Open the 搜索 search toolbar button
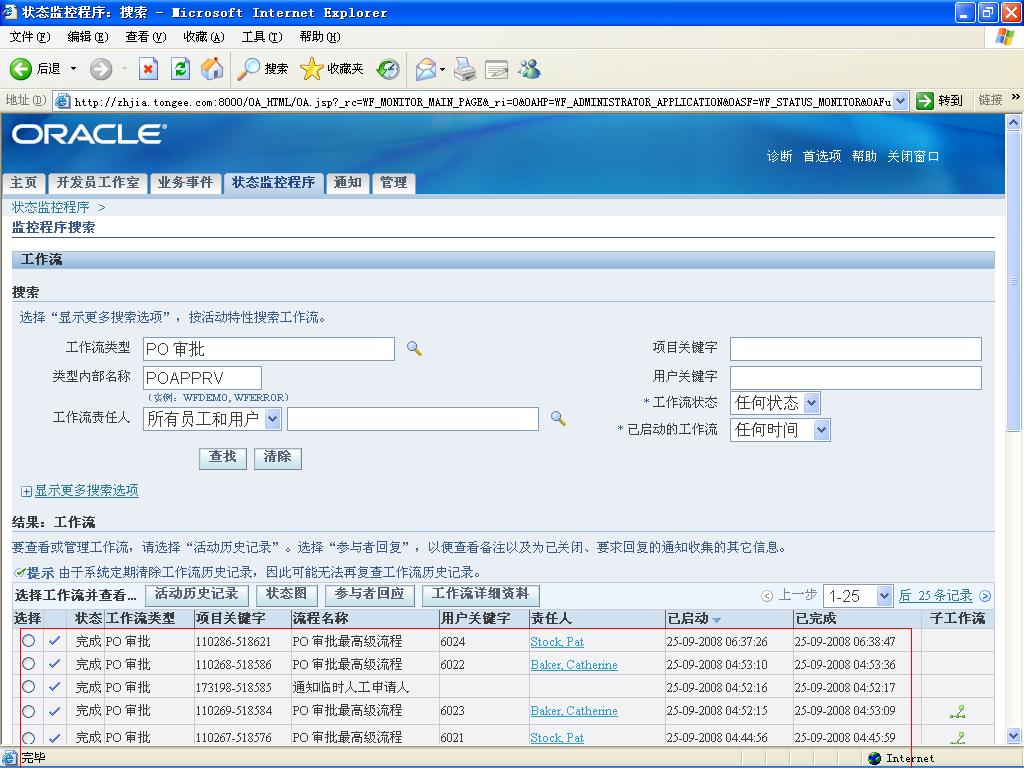The image size is (1024, 768). point(262,69)
